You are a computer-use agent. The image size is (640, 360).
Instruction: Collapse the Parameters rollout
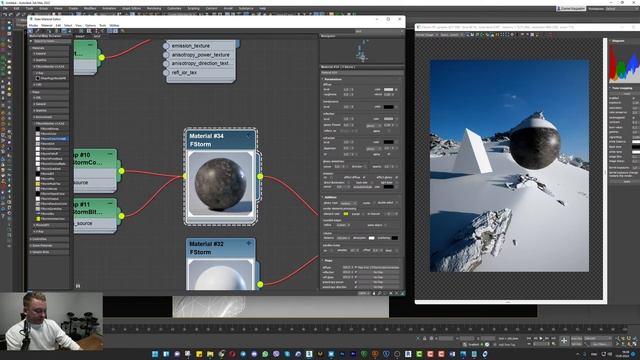361,79
